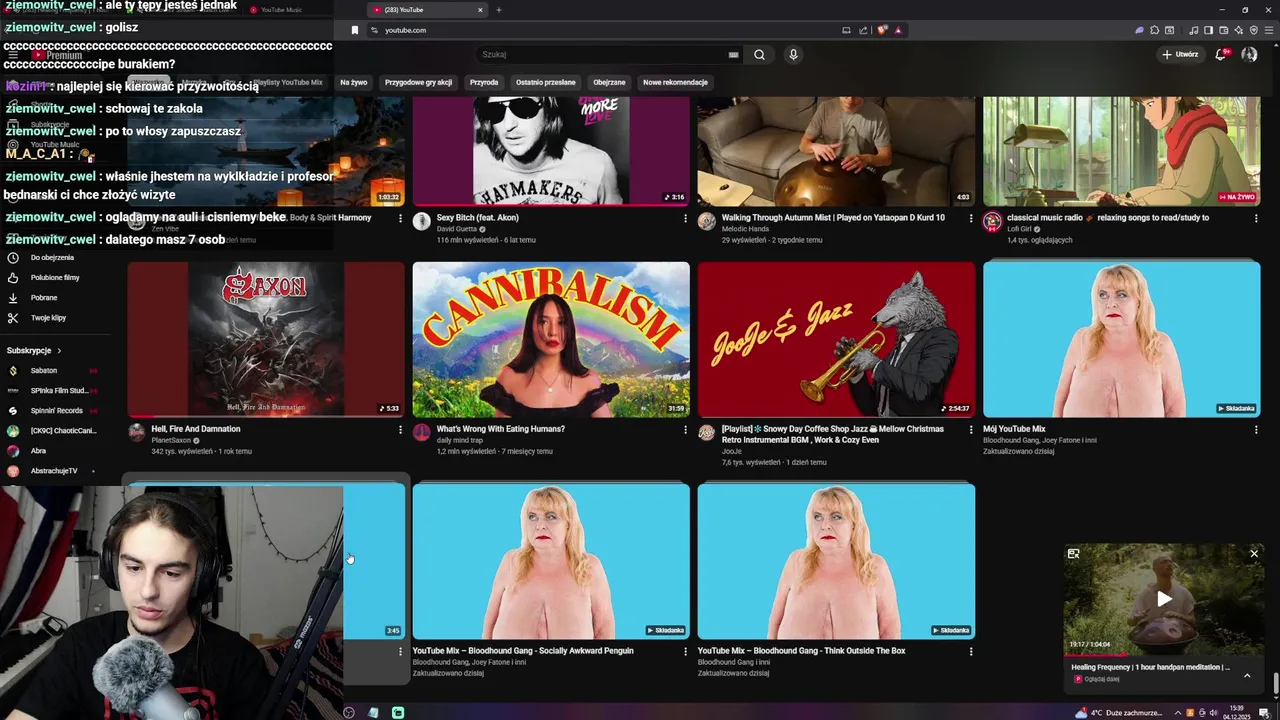
Task: Open Hell, Fire And Damnation options menu
Action: pyautogui.click(x=400, y=430)
